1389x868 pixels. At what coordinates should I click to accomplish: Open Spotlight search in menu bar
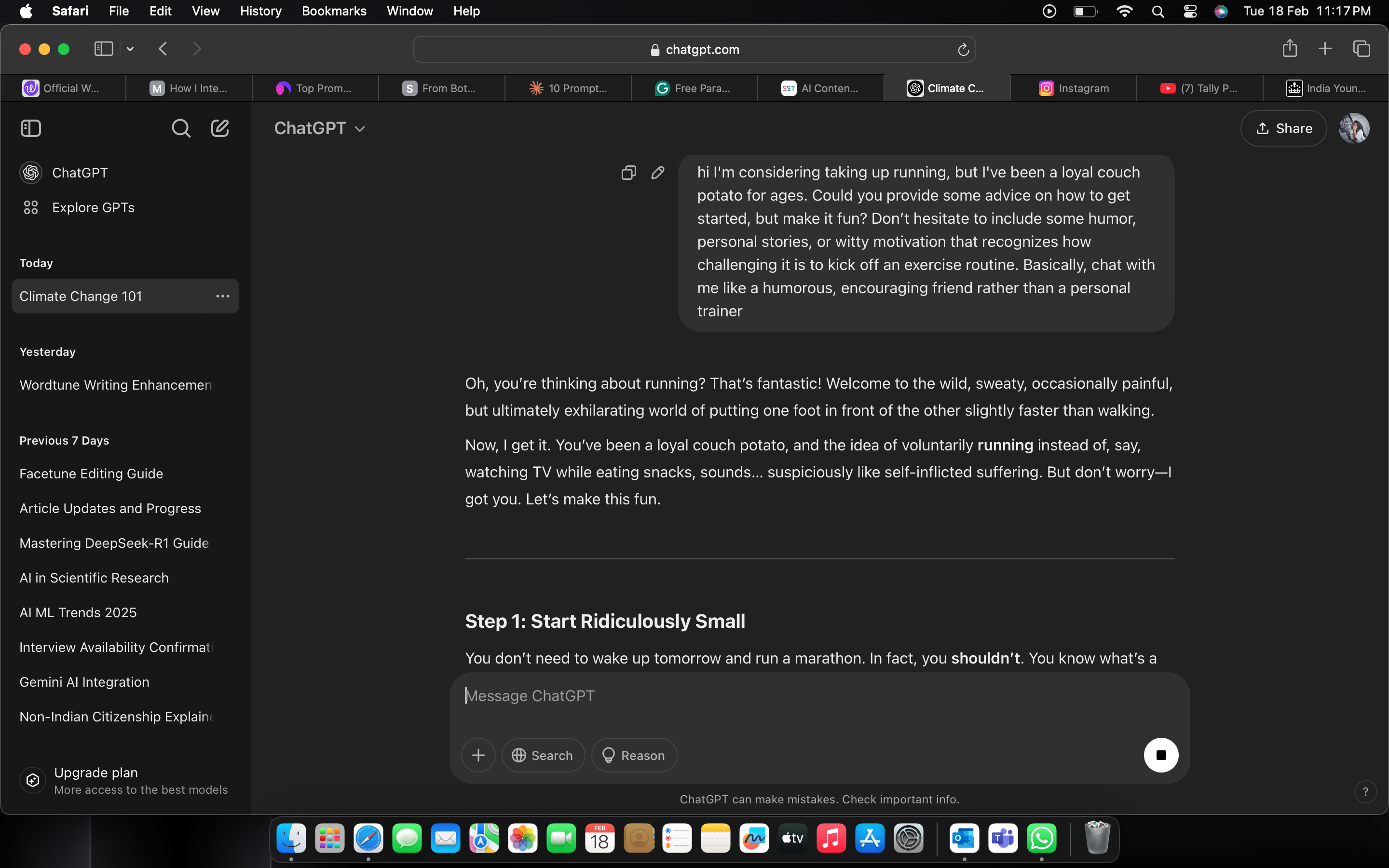[1157, 12]
